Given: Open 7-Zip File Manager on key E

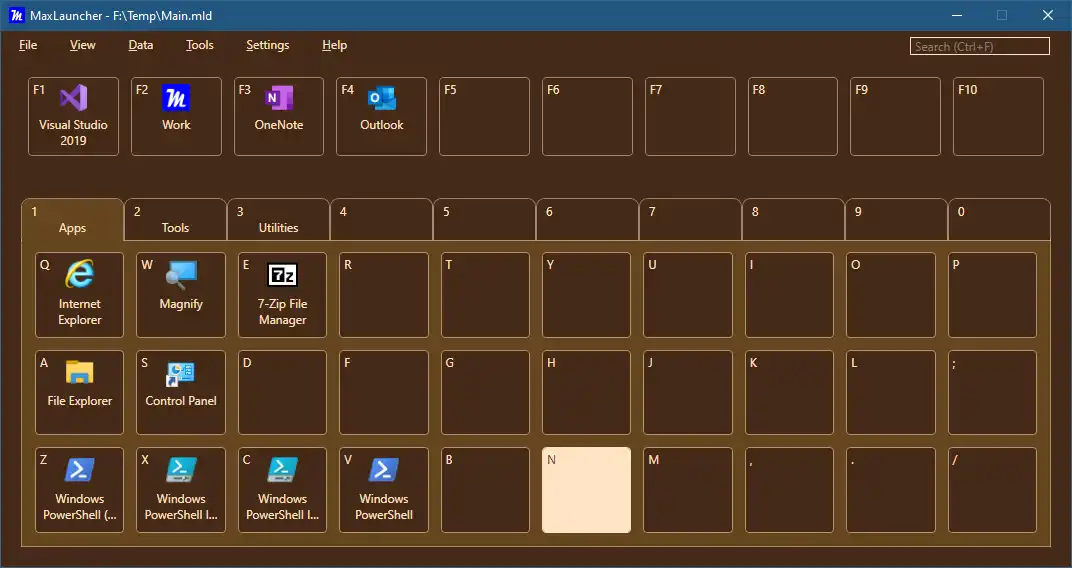Looking at the screenshot, I should (282, 295).
